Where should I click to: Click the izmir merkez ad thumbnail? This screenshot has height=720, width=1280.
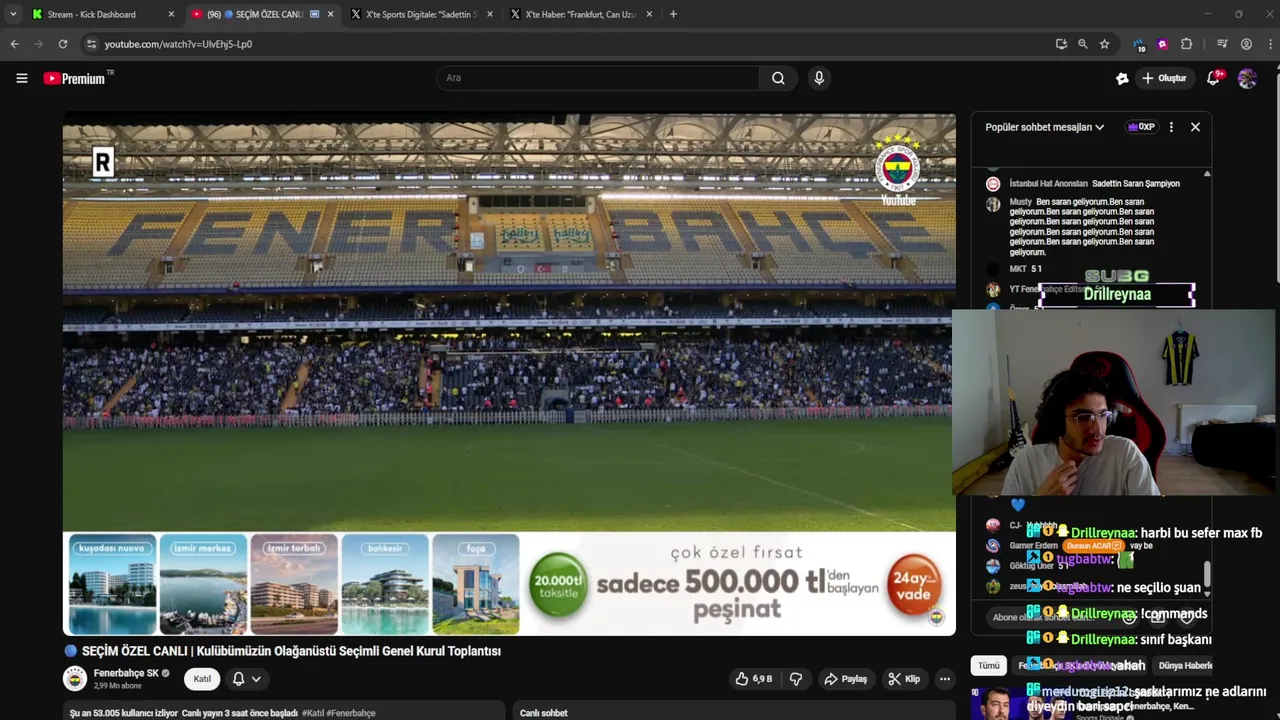(x=203, y=585)
